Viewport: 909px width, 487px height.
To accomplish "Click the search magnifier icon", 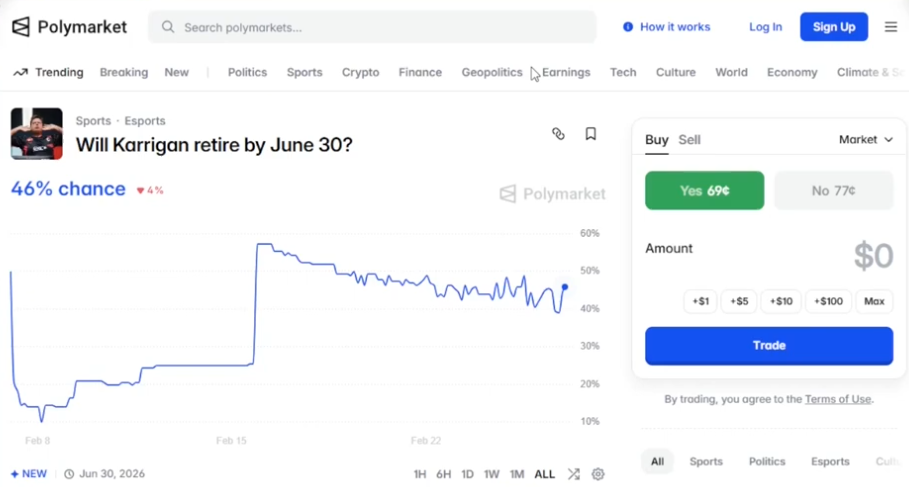I will [x=168, y=27].
